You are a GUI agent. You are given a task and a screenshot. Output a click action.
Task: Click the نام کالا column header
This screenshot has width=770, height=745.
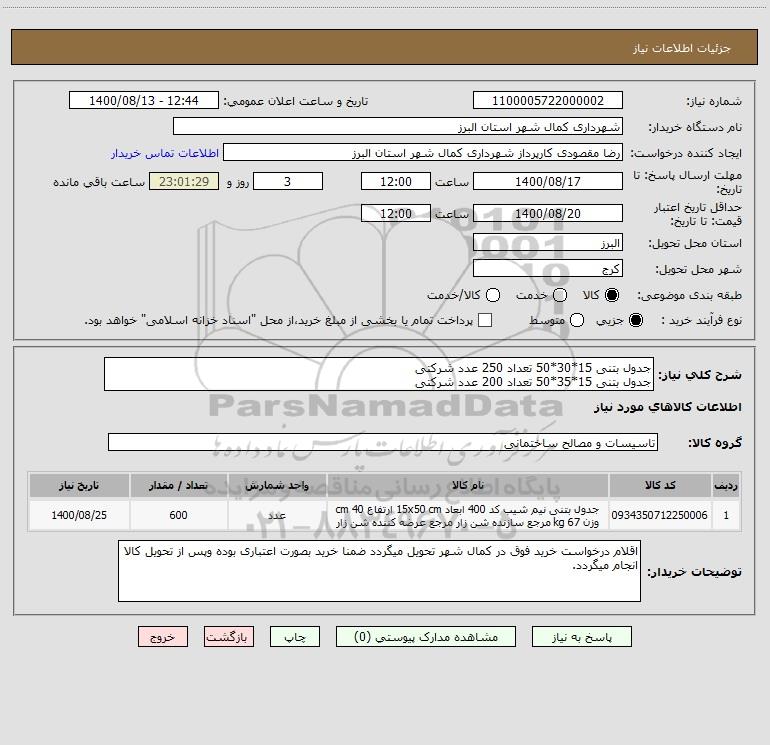468,485
